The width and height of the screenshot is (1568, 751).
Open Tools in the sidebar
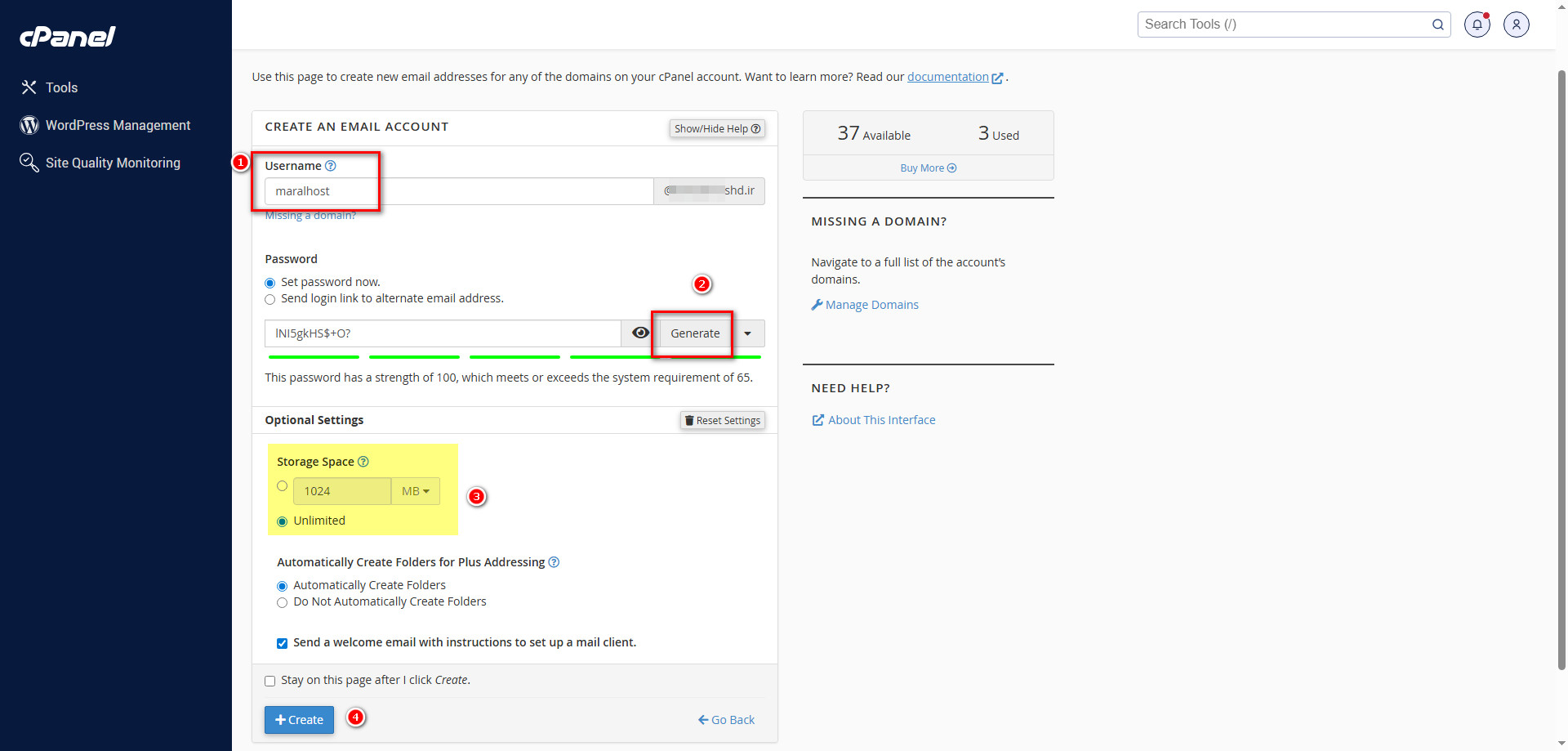(61, 87)
